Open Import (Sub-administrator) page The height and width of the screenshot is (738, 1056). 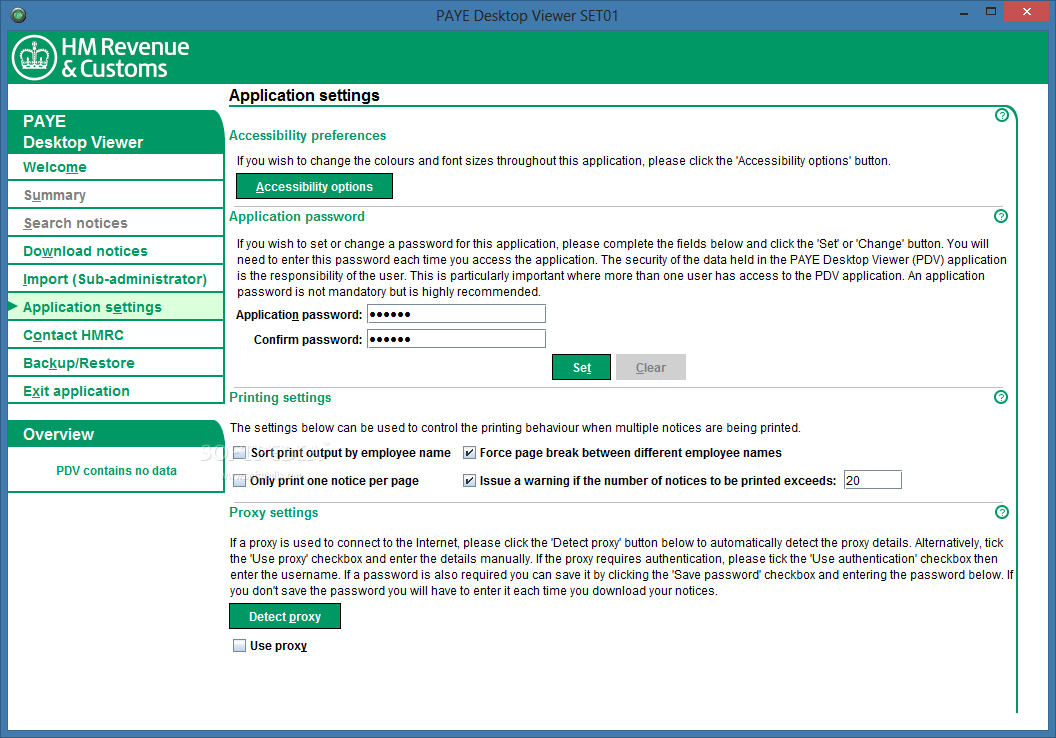click(x=114, y=279)
